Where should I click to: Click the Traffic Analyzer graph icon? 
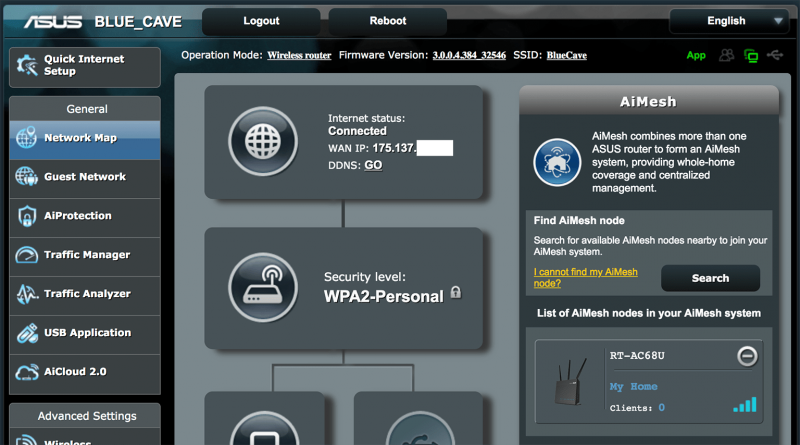[27, 294]
